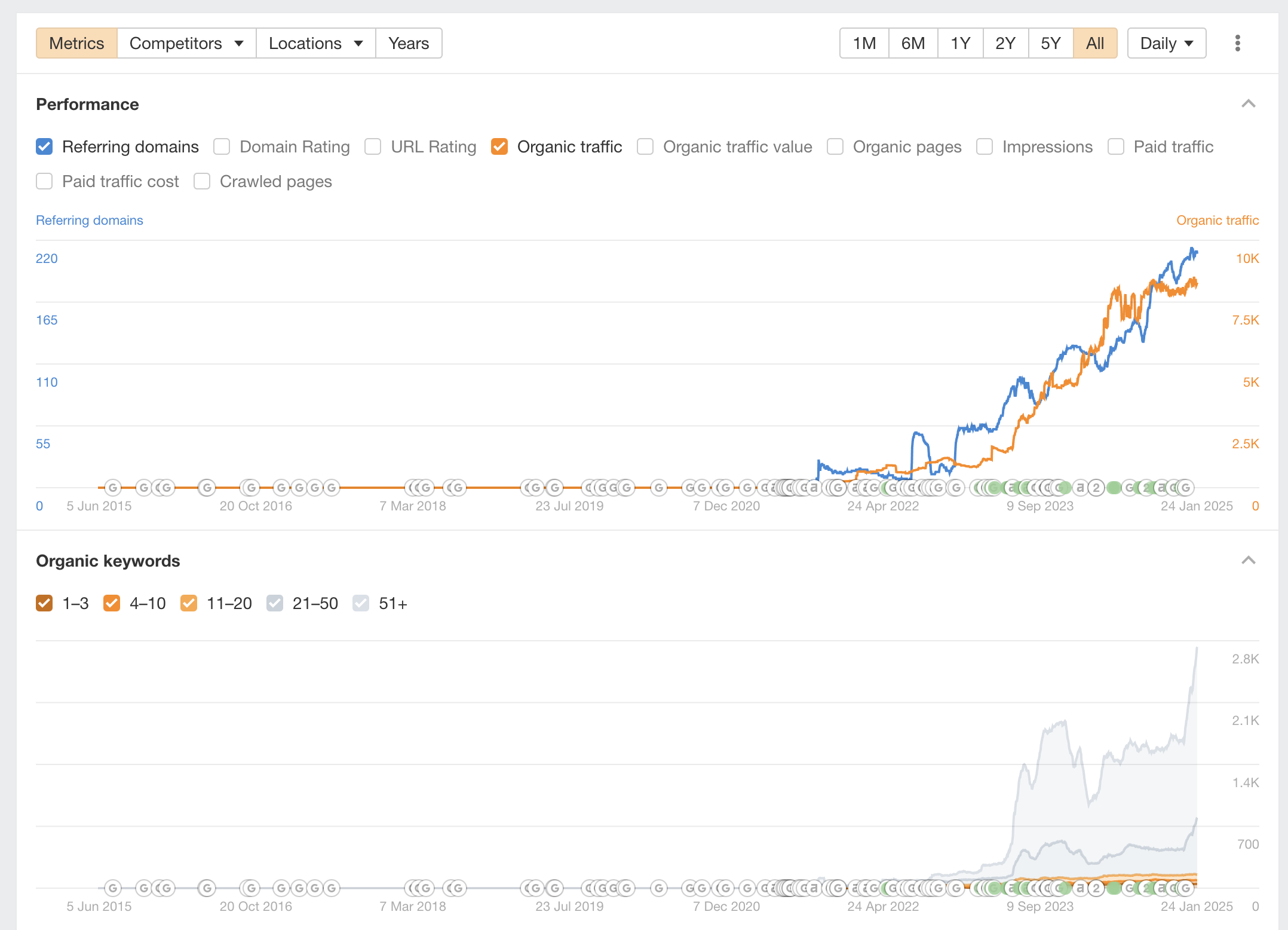1288x930 pixels.
Task: Open the Daily interval dropdown
Action: pos(1166,43)
